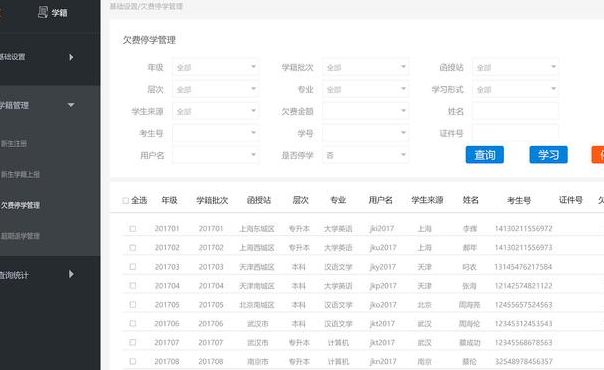
Task: Click 上海东城区 cell
Action: [257, 229]
